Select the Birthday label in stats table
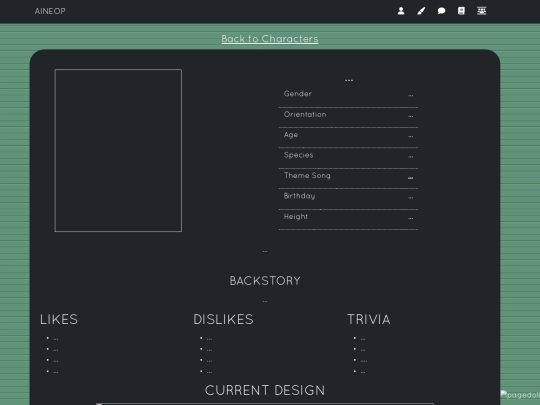Viewport: 540px width, 405px height. pos(299,196)
